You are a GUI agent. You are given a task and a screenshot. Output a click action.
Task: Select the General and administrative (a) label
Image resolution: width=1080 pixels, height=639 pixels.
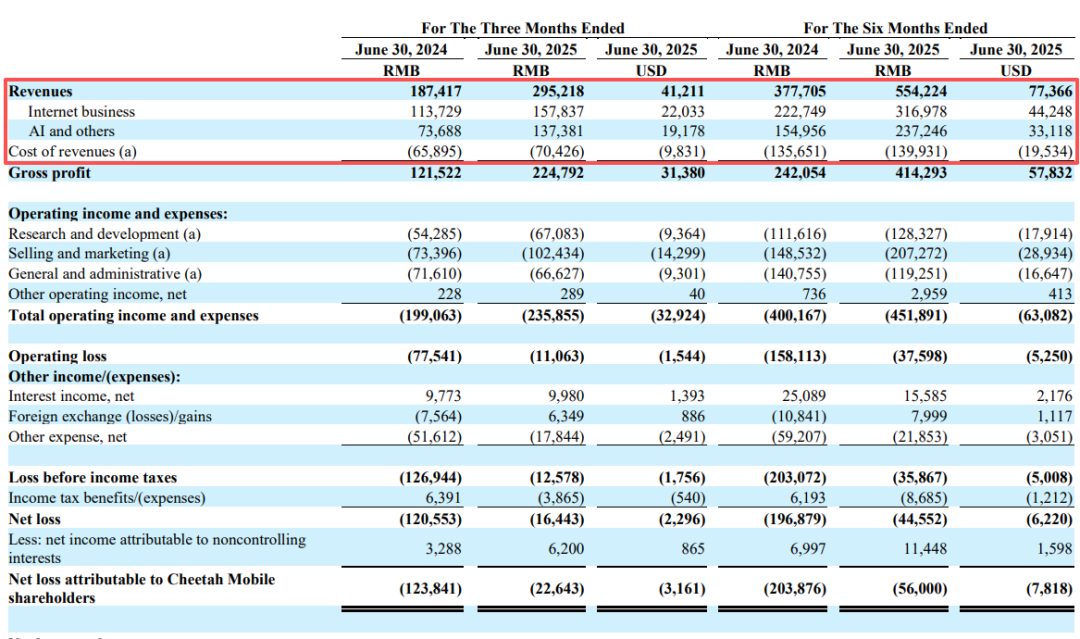pos(105,274)
